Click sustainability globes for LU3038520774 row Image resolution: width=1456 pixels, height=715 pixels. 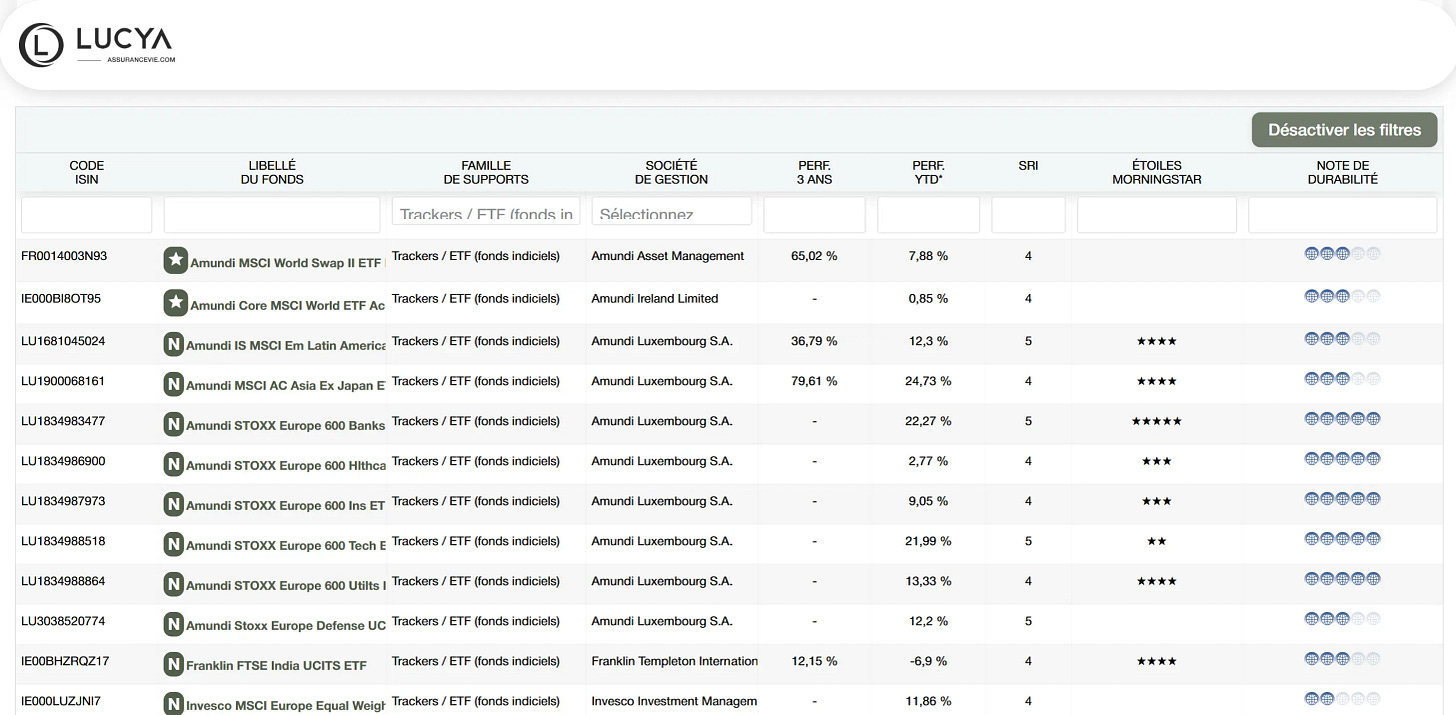tap(1342, 619)
